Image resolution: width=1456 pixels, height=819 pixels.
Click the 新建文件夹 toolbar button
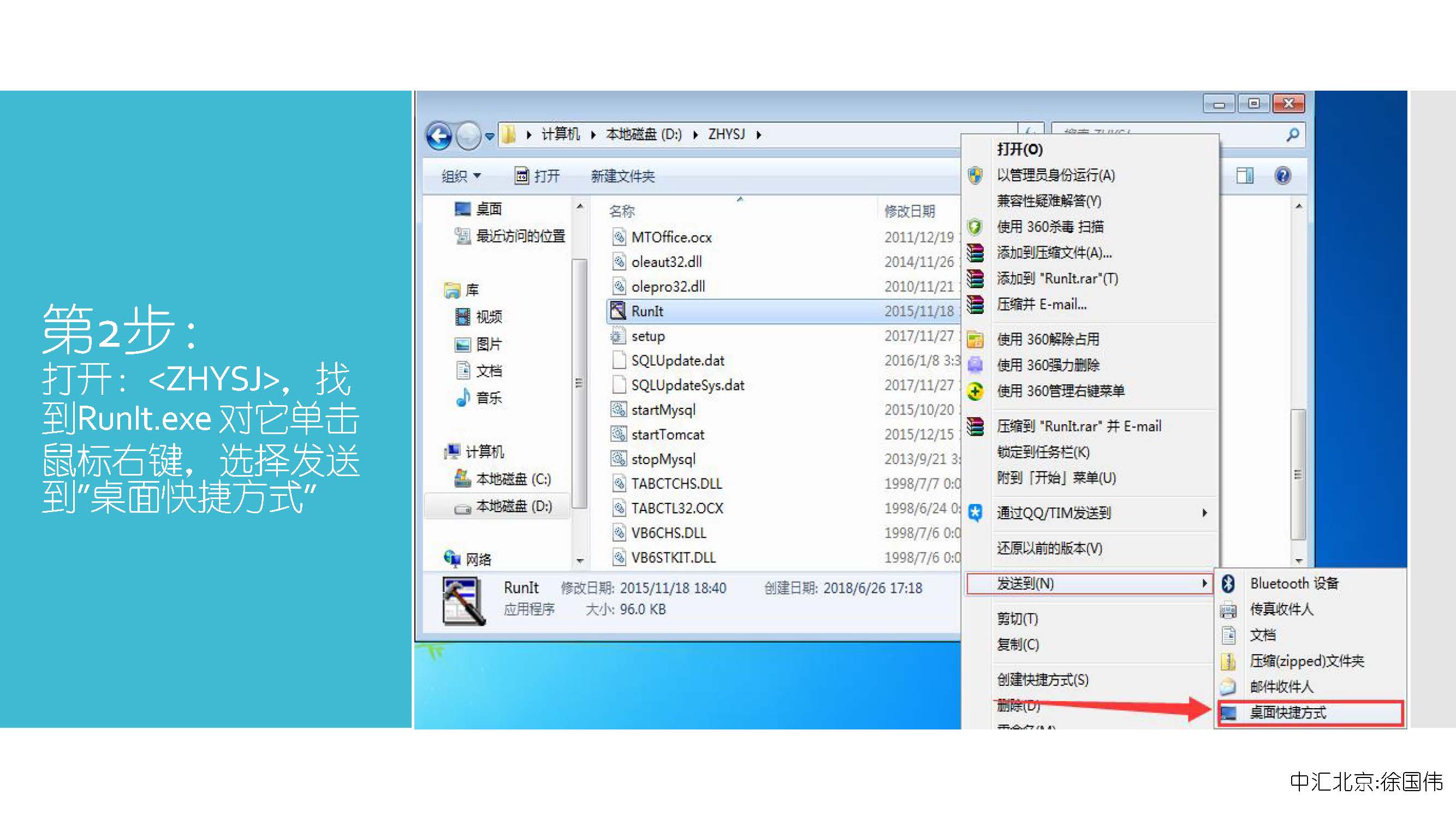click(x=622, y=176)
